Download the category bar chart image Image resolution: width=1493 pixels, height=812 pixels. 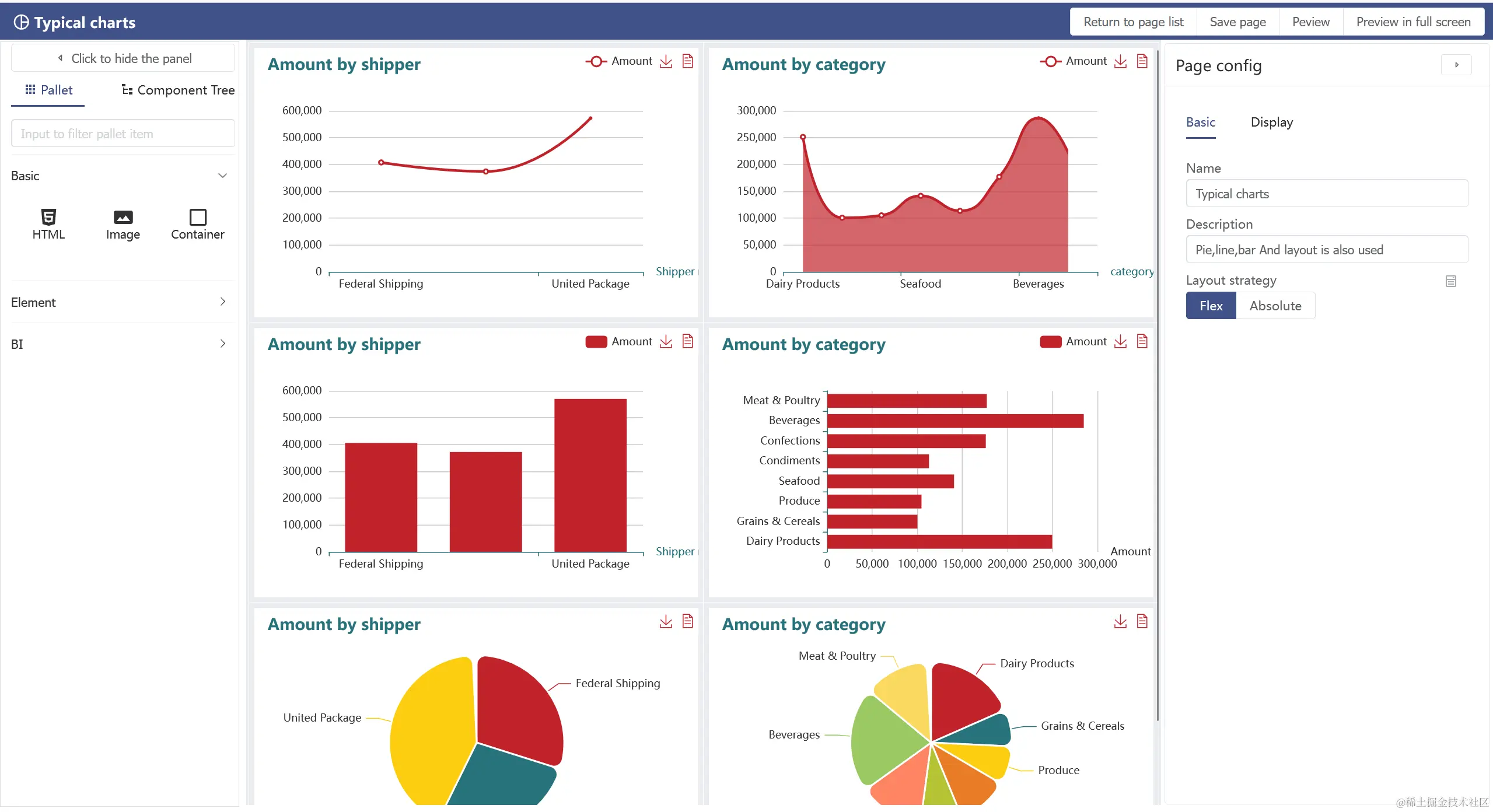coord(1120,341)
